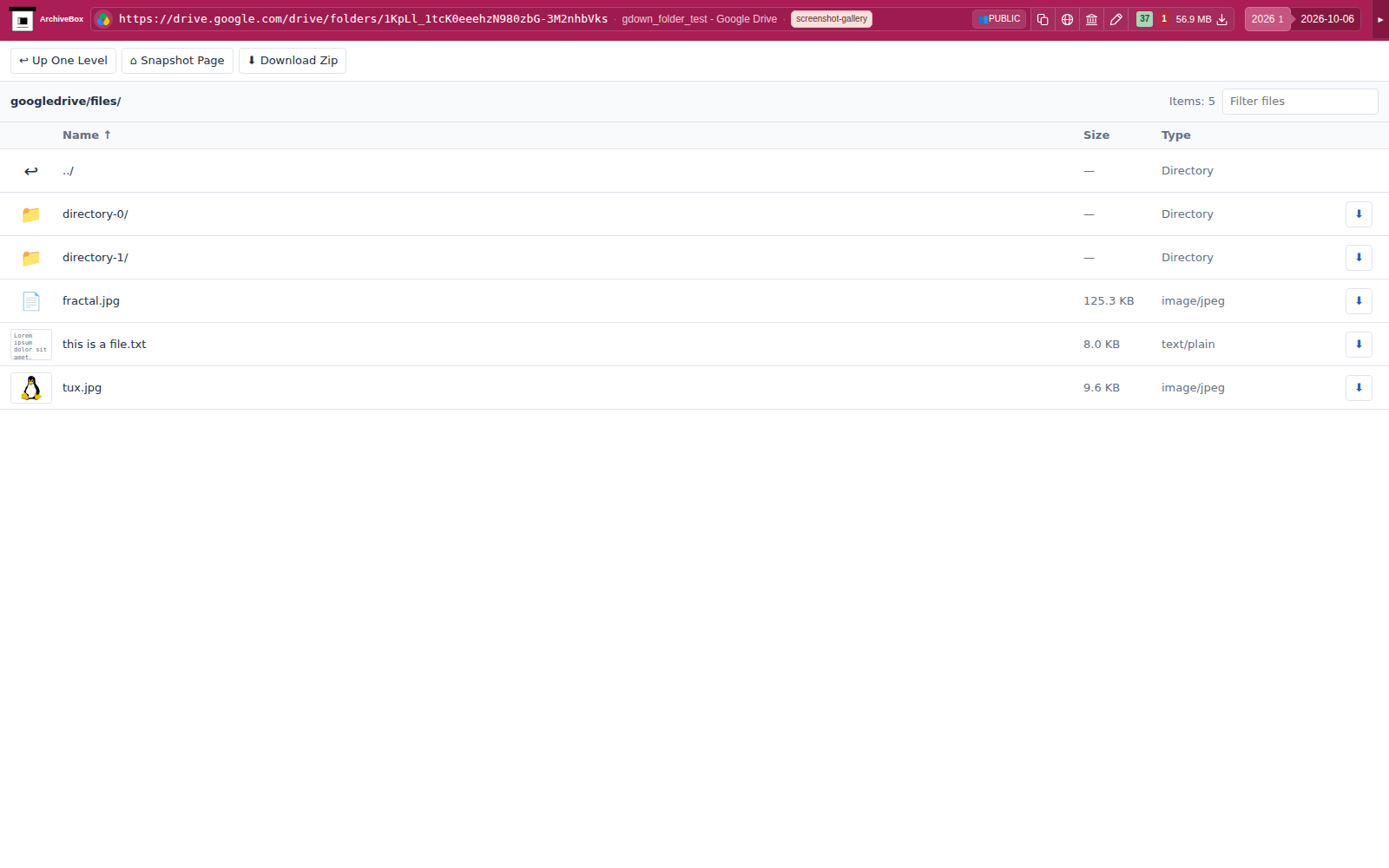Click the green 37 succeeded badge
Viewport: 1389px width, 868px height.
1144,19
